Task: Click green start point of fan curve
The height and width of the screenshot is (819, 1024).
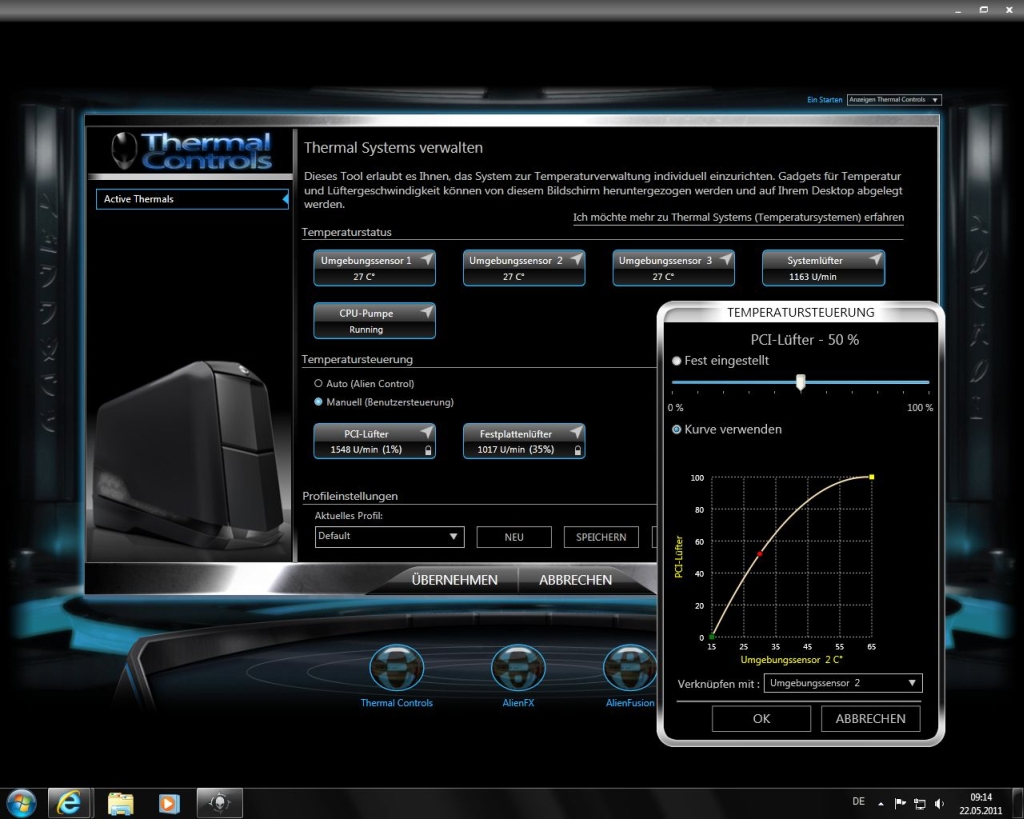Action: [x=712, y=636]
